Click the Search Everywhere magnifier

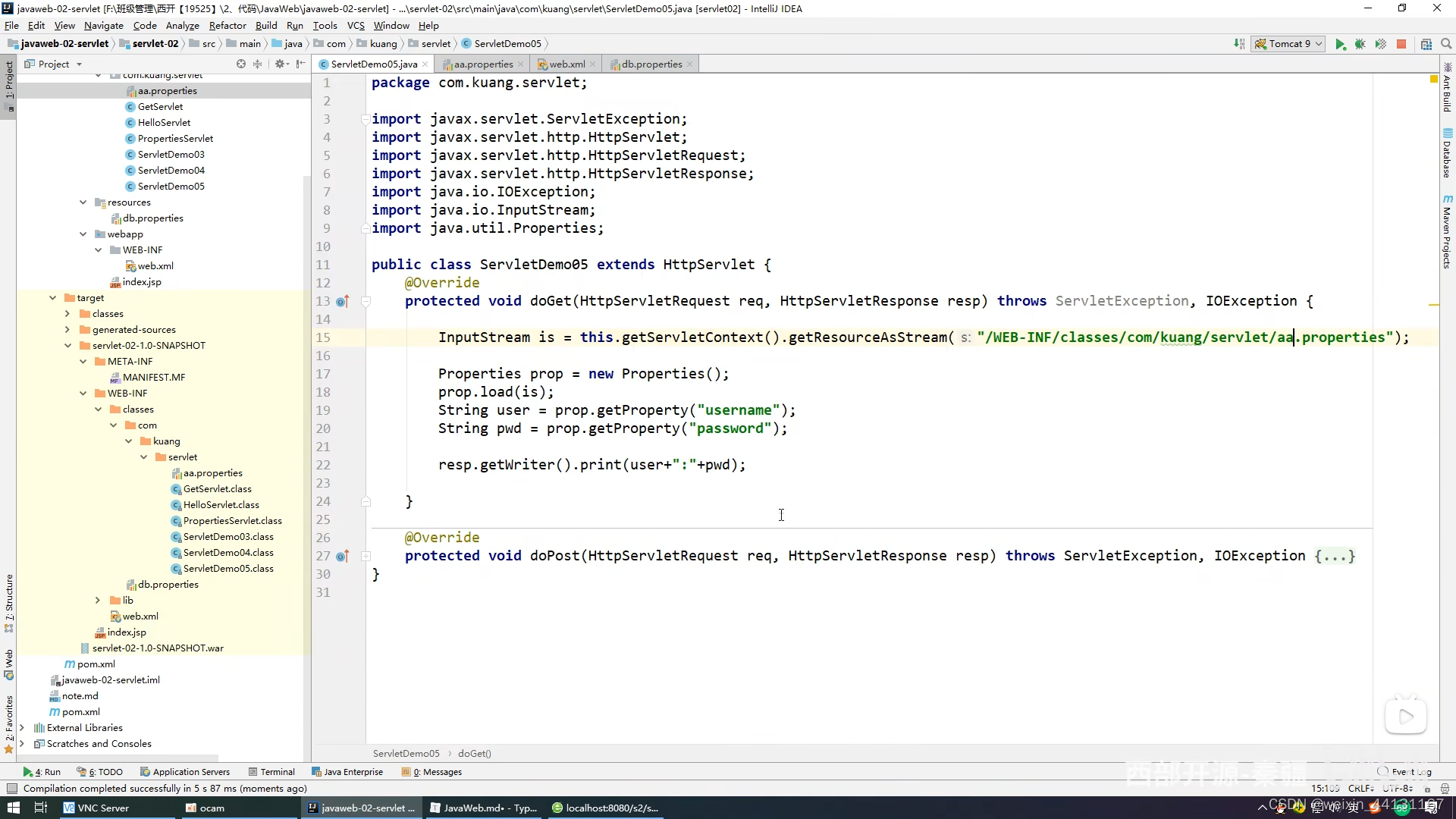coord(1446,44)
